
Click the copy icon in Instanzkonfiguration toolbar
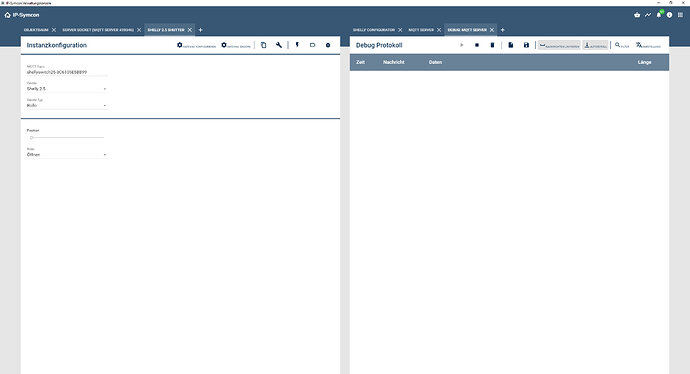click(x=263, y=45)
